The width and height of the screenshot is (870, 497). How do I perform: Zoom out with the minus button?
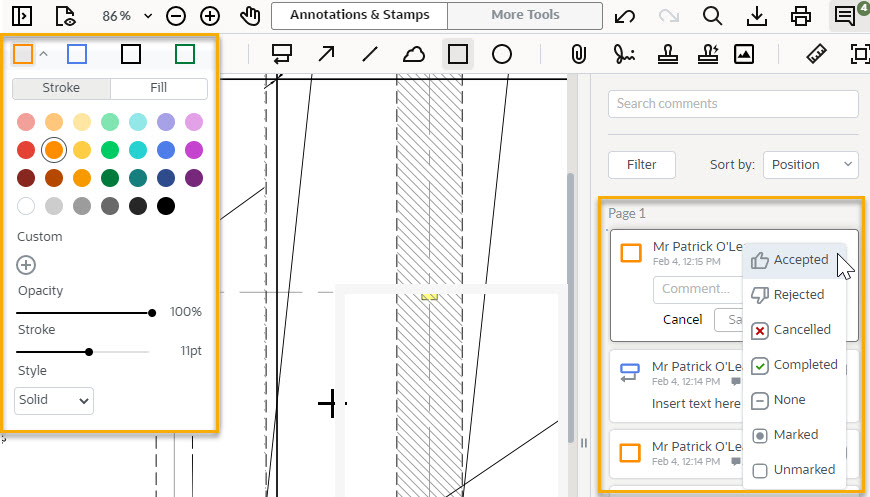pyautogui.click(x=176, y=16)
